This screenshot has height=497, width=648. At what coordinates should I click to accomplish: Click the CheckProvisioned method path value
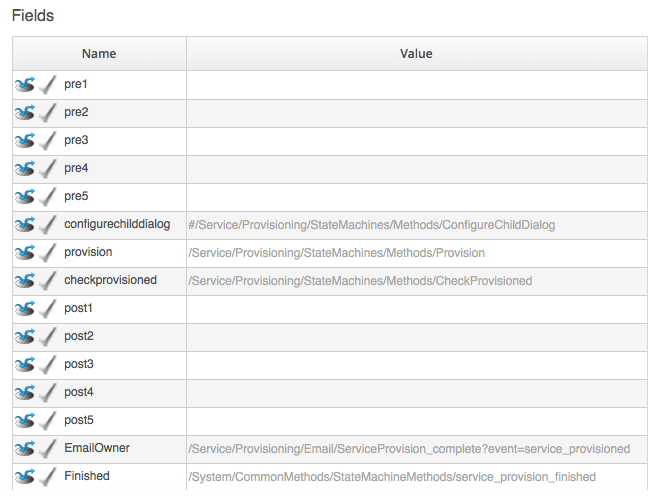(x=361, y=282)
